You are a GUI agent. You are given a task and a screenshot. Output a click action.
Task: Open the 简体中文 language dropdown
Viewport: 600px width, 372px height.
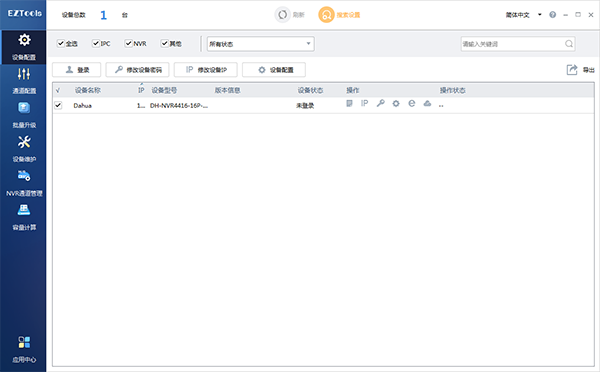[x=523, y=15]
